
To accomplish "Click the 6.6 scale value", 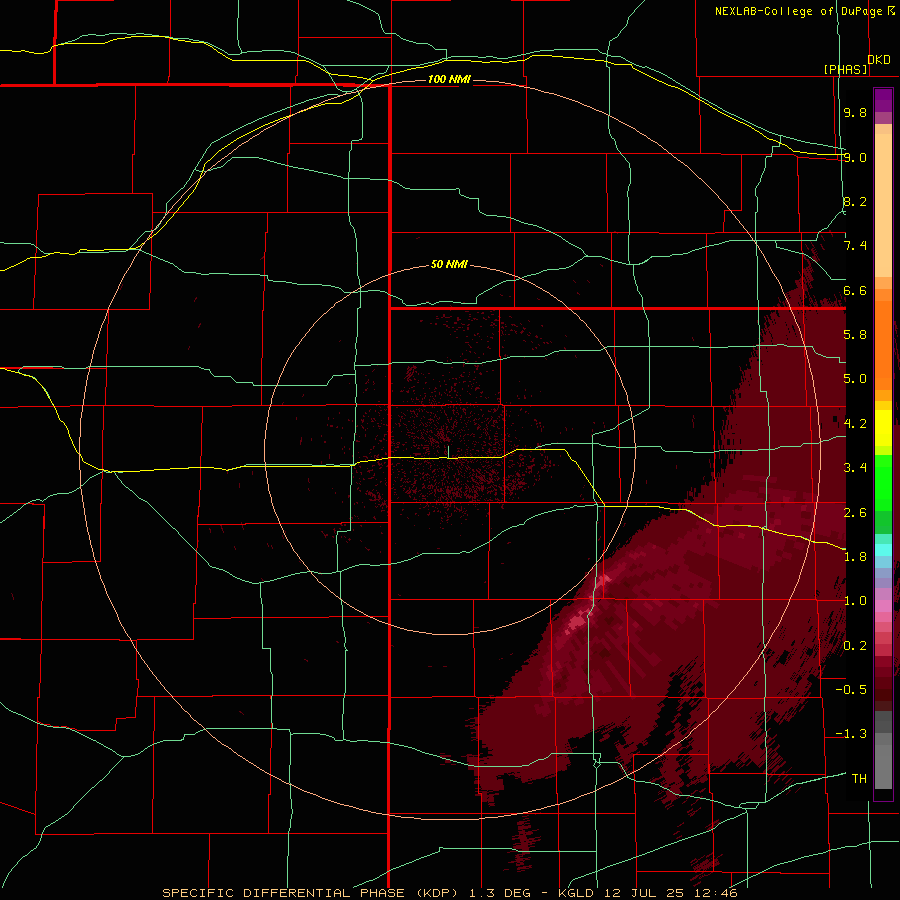I will [x=855, y=290].
